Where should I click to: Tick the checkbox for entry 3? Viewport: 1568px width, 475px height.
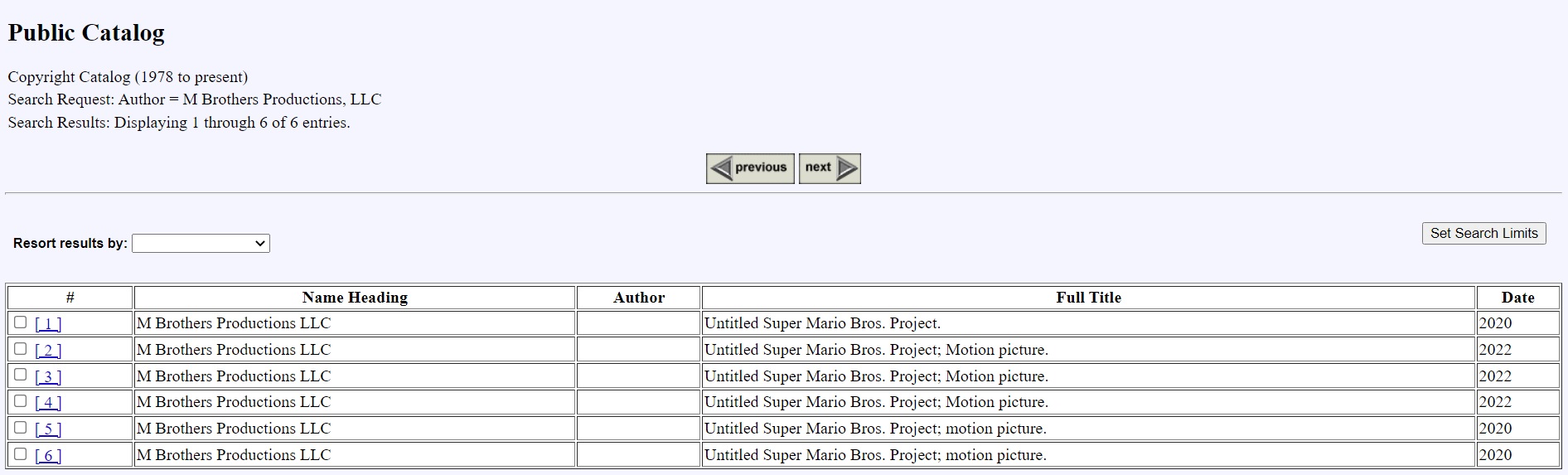tap(21, 375)
